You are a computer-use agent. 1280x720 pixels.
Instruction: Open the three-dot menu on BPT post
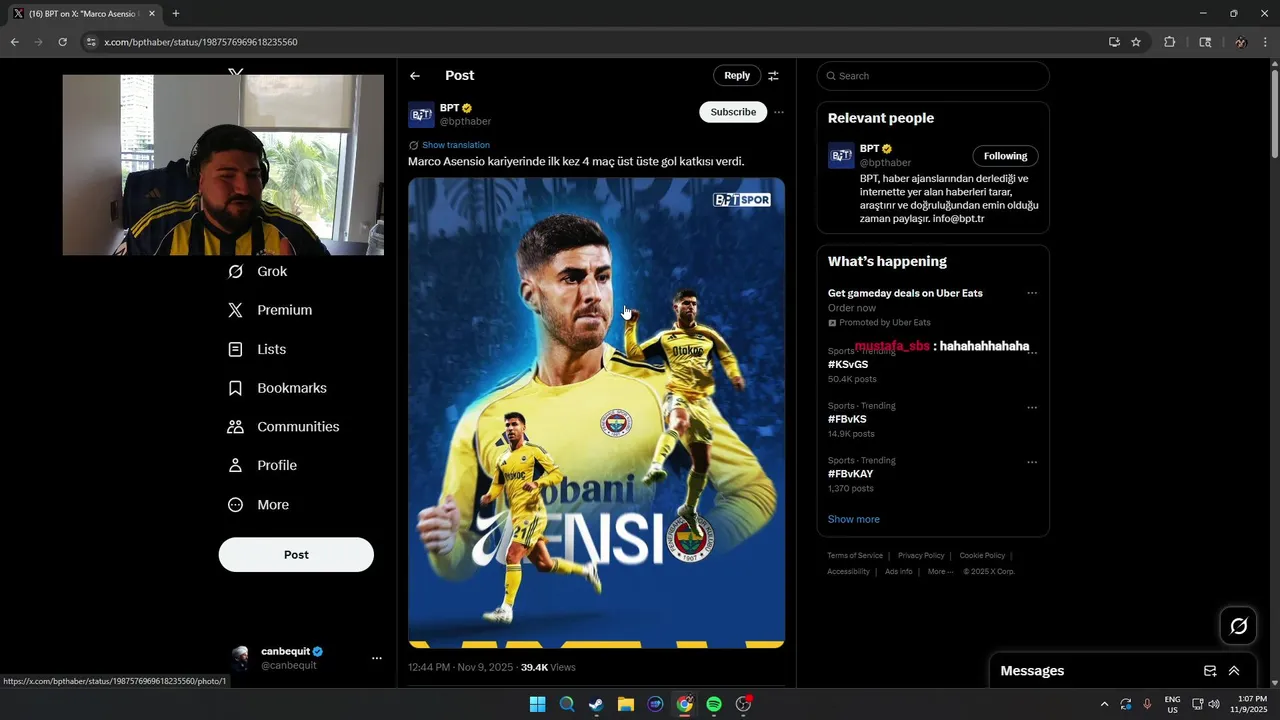[x=779, y=112]
